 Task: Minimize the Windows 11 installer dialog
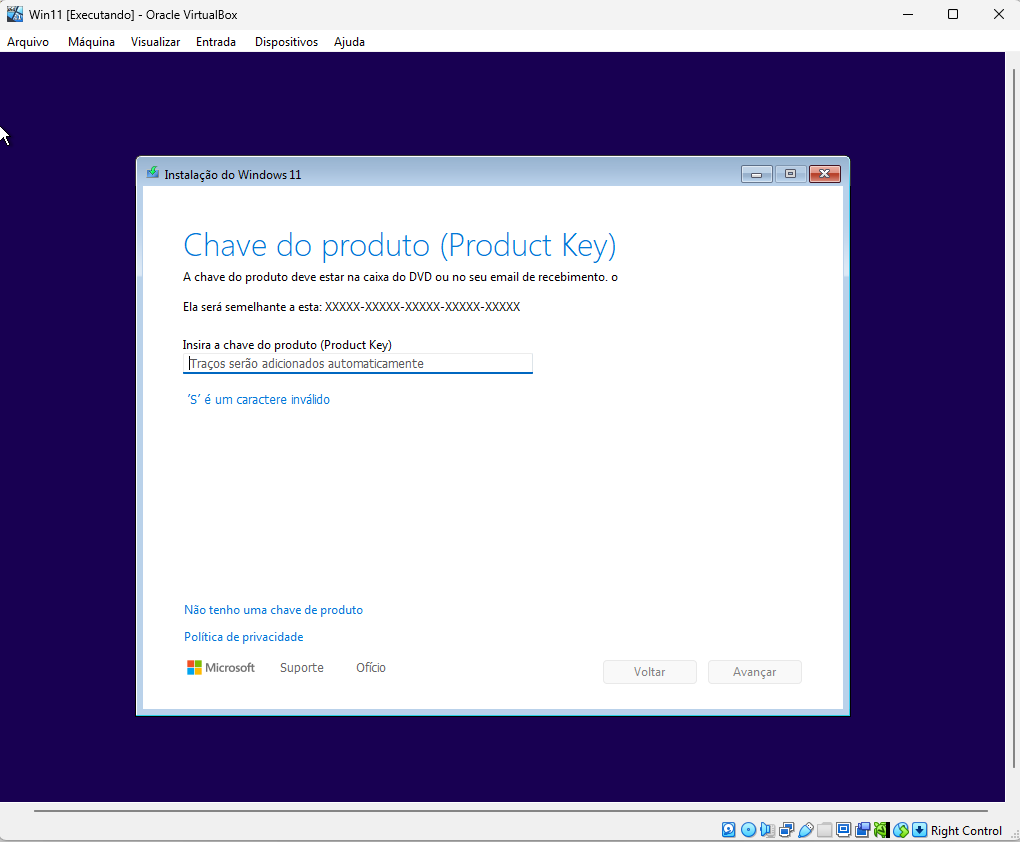pos(757,174)
